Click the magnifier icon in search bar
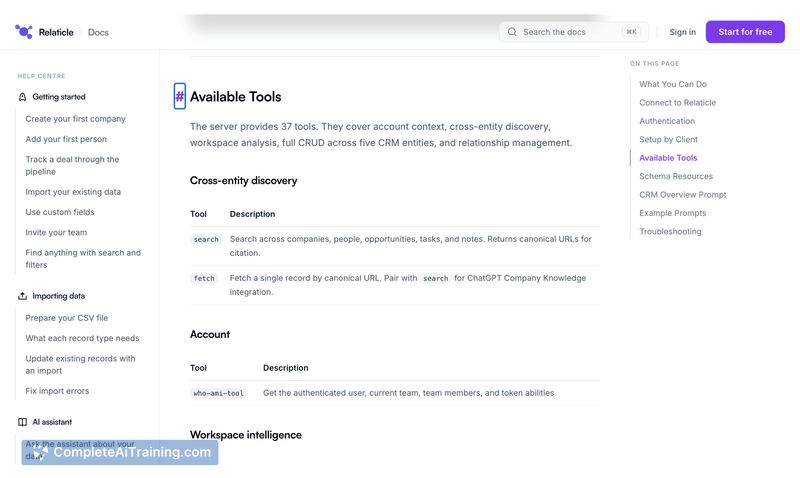Viewport: 800px width, 478px height. tap(512, 32)
